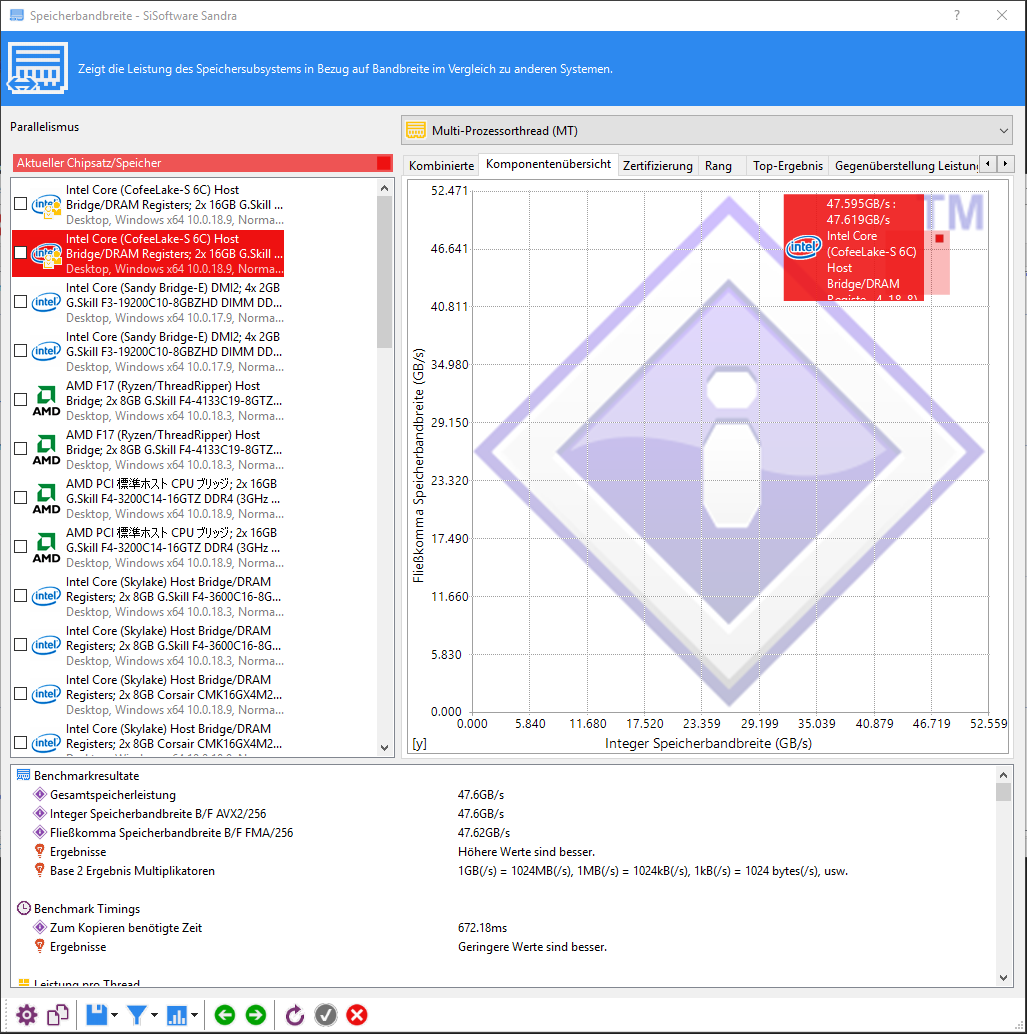Viewport: 1027px width, 1034px height.
Task: Tick checkbox of first Sandy Bridge-E row
Action: (x=20, y=301)
